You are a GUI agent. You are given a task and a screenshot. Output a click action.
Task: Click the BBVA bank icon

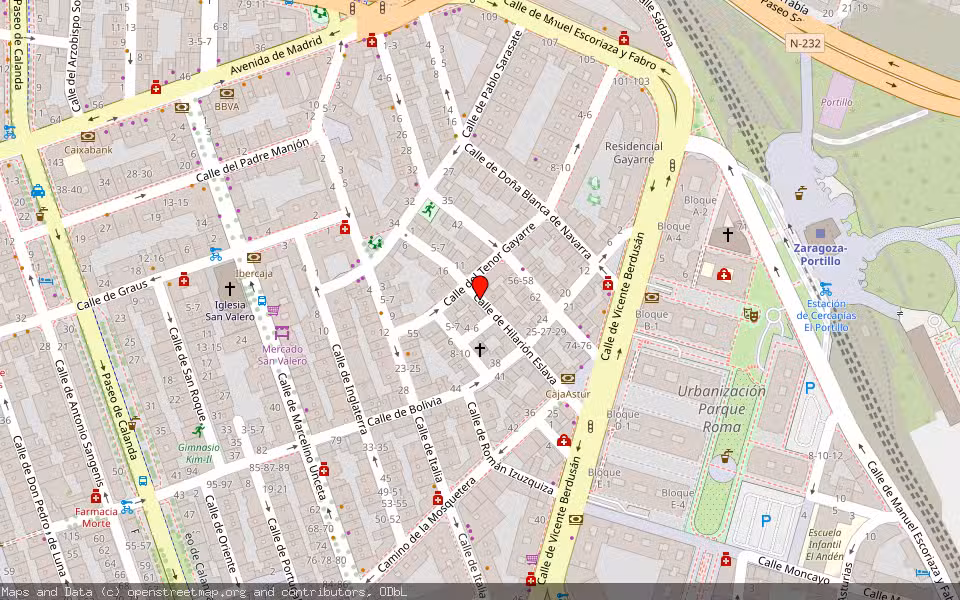point(227,94)
